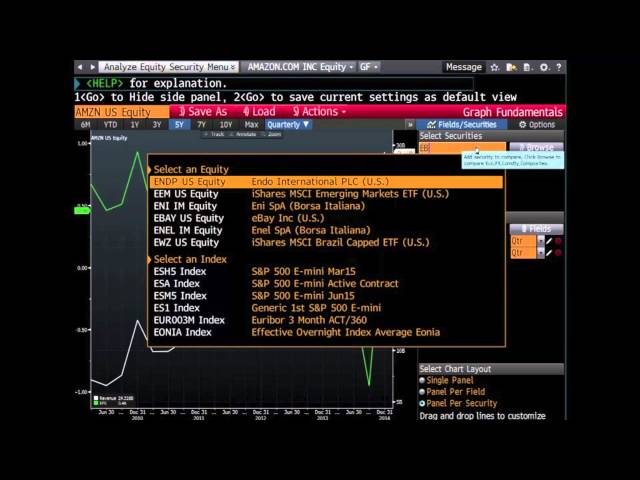This screenshot has height=480, width=640.
Task: Select ES1 Index Generic 1st E-mini
Action: pos(326,308)
